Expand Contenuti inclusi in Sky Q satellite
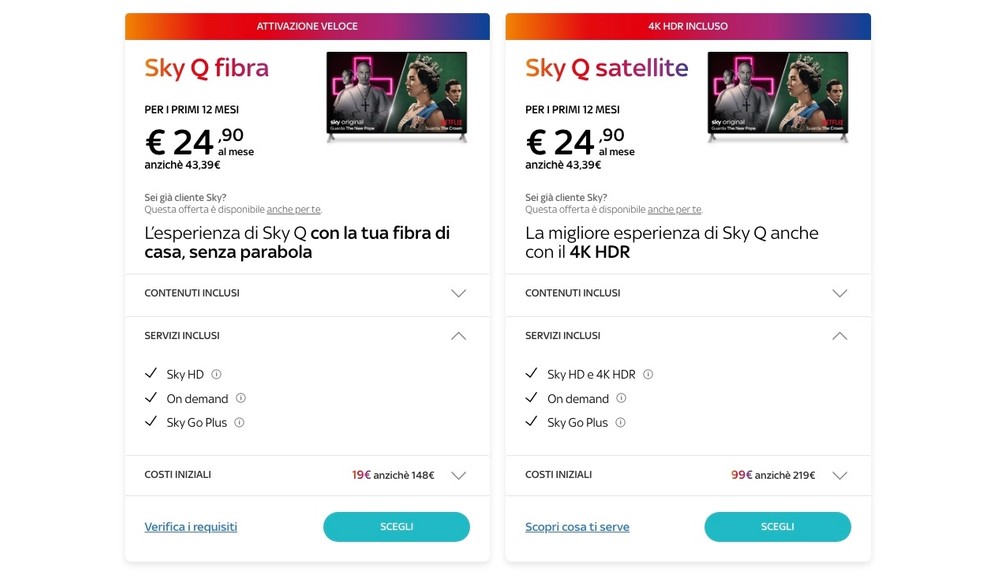 (688, 293)
